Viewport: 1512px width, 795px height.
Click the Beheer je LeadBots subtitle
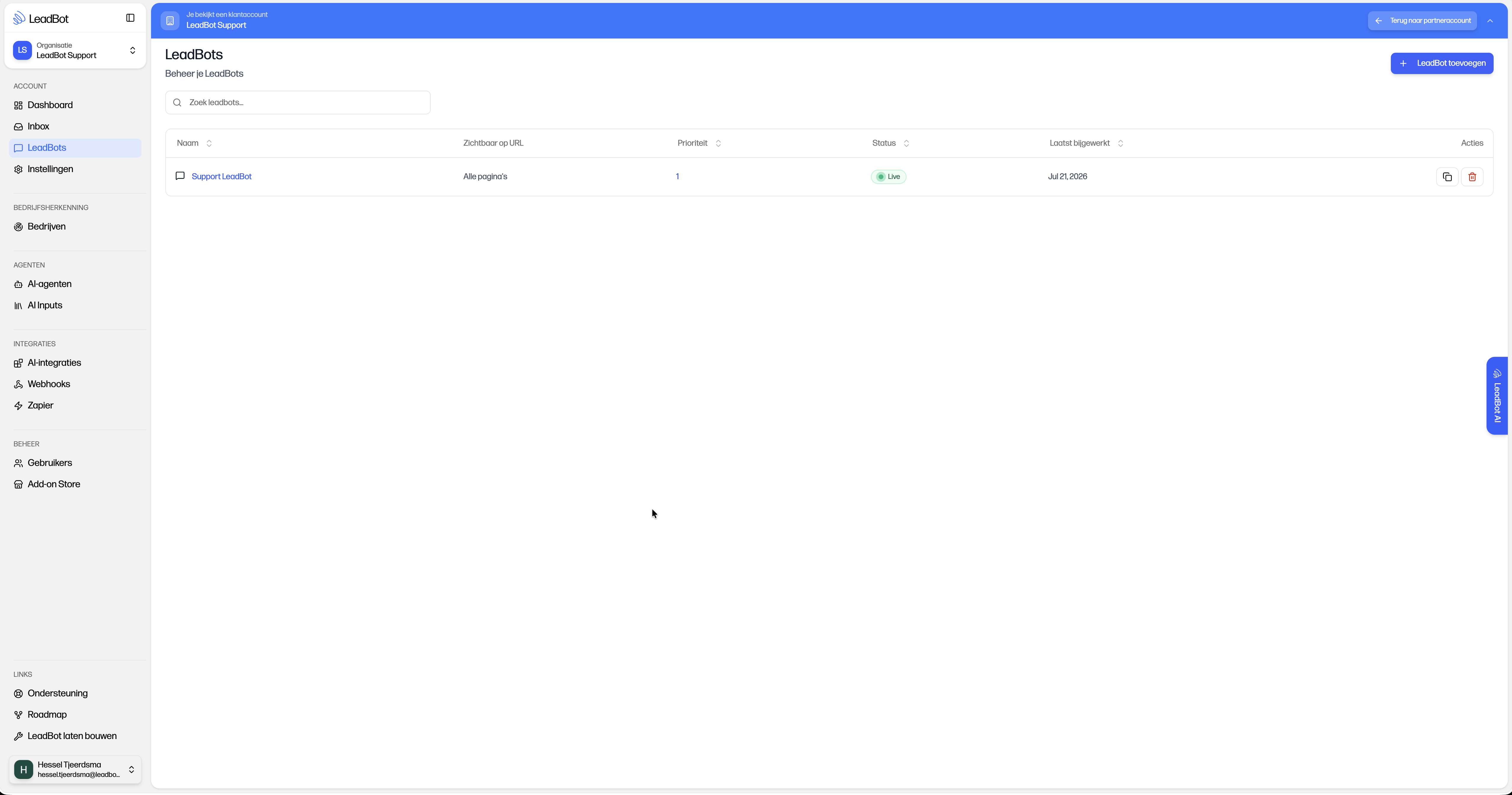click(x=204, y=74)
